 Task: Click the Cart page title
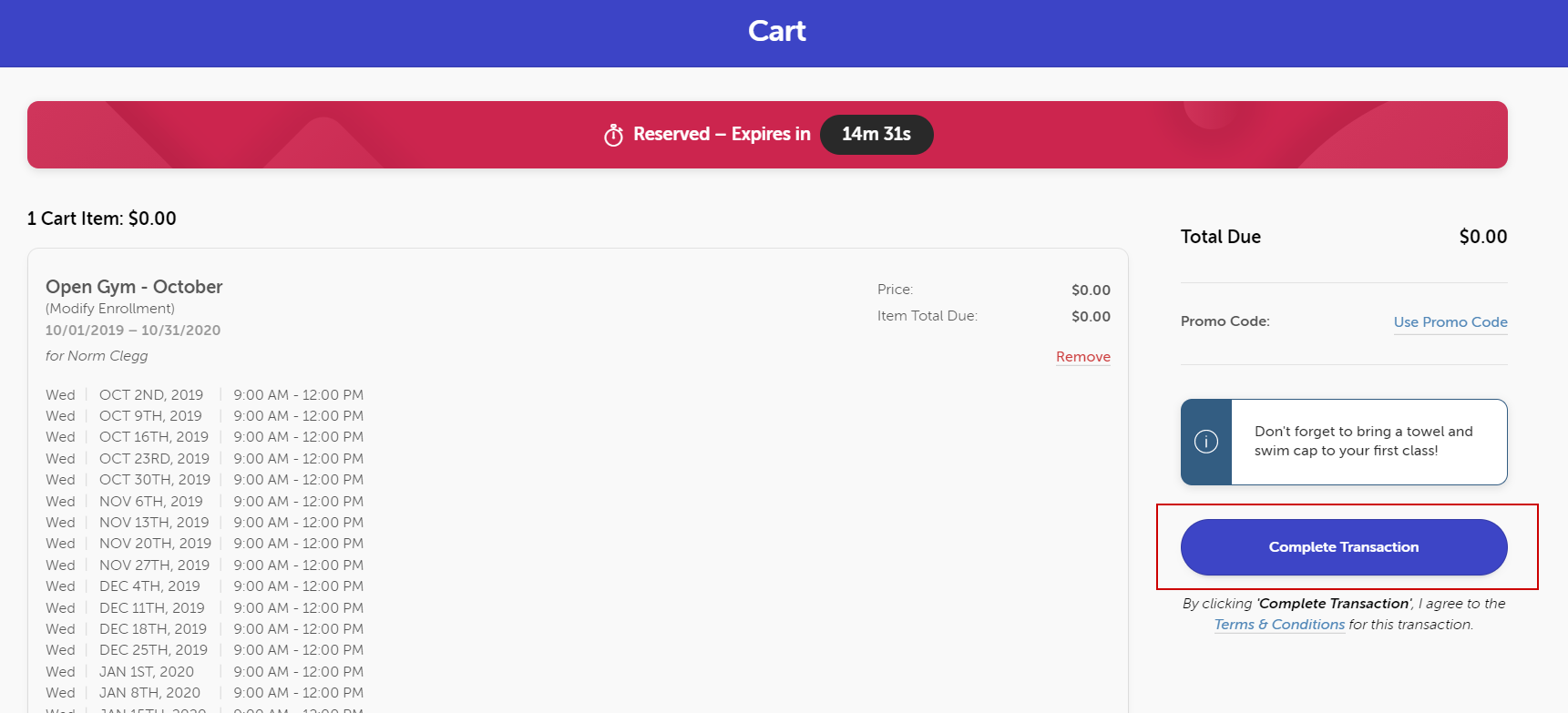coord(777,31)
